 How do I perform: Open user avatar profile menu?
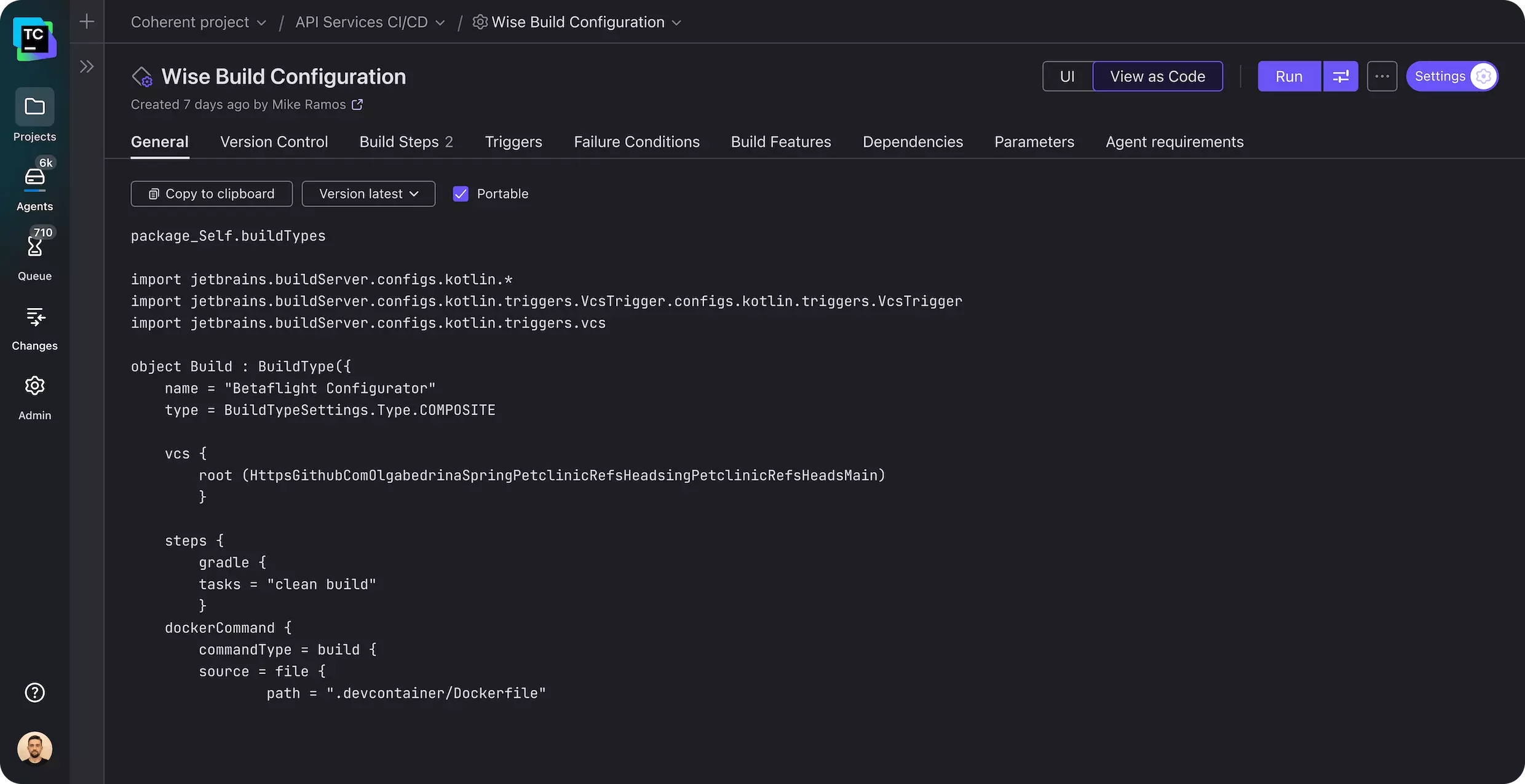(34, 748)
